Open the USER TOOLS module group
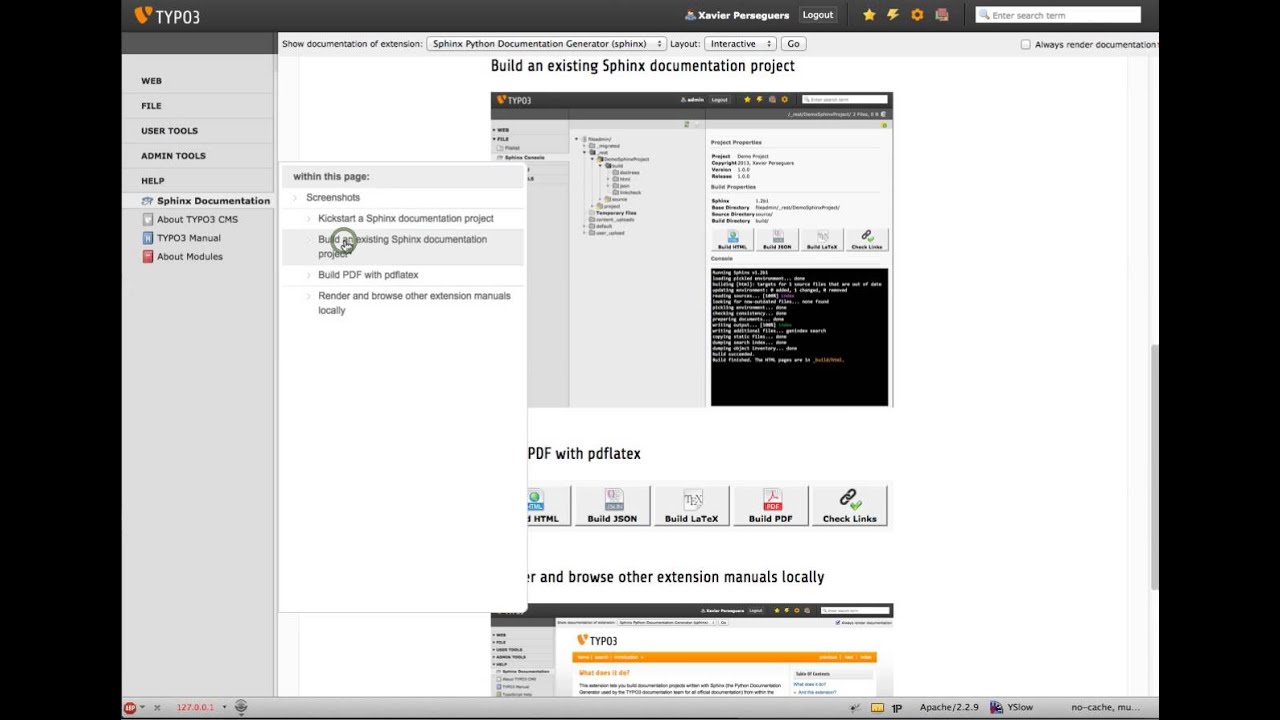Image resolution: width=1280 pixels, height=720 pixels. (169, 131)
